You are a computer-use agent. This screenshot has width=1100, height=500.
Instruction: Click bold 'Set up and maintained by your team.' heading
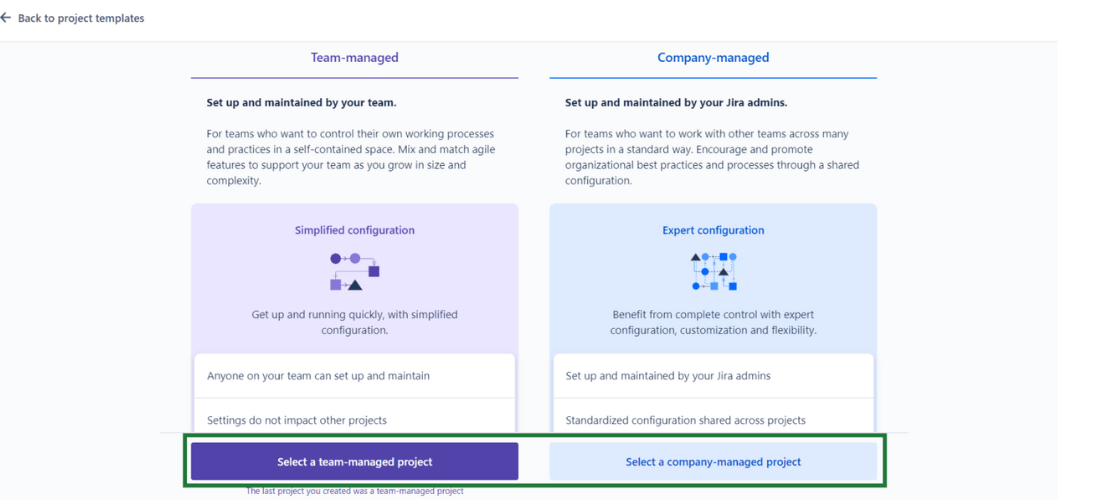tap(301, 102)
